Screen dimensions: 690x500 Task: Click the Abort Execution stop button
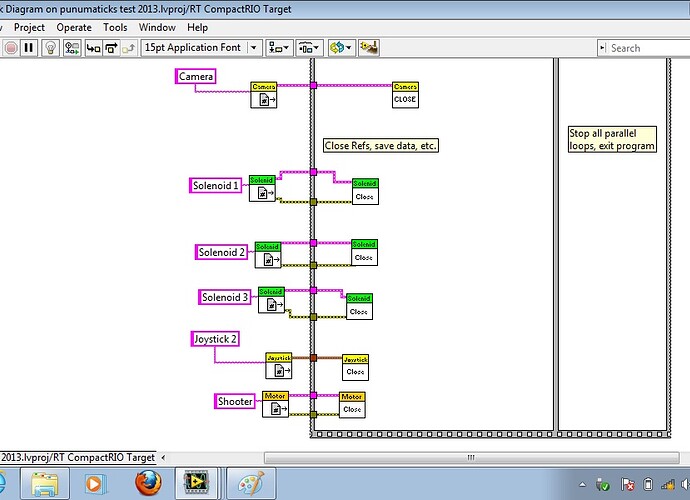pos(11,48)
